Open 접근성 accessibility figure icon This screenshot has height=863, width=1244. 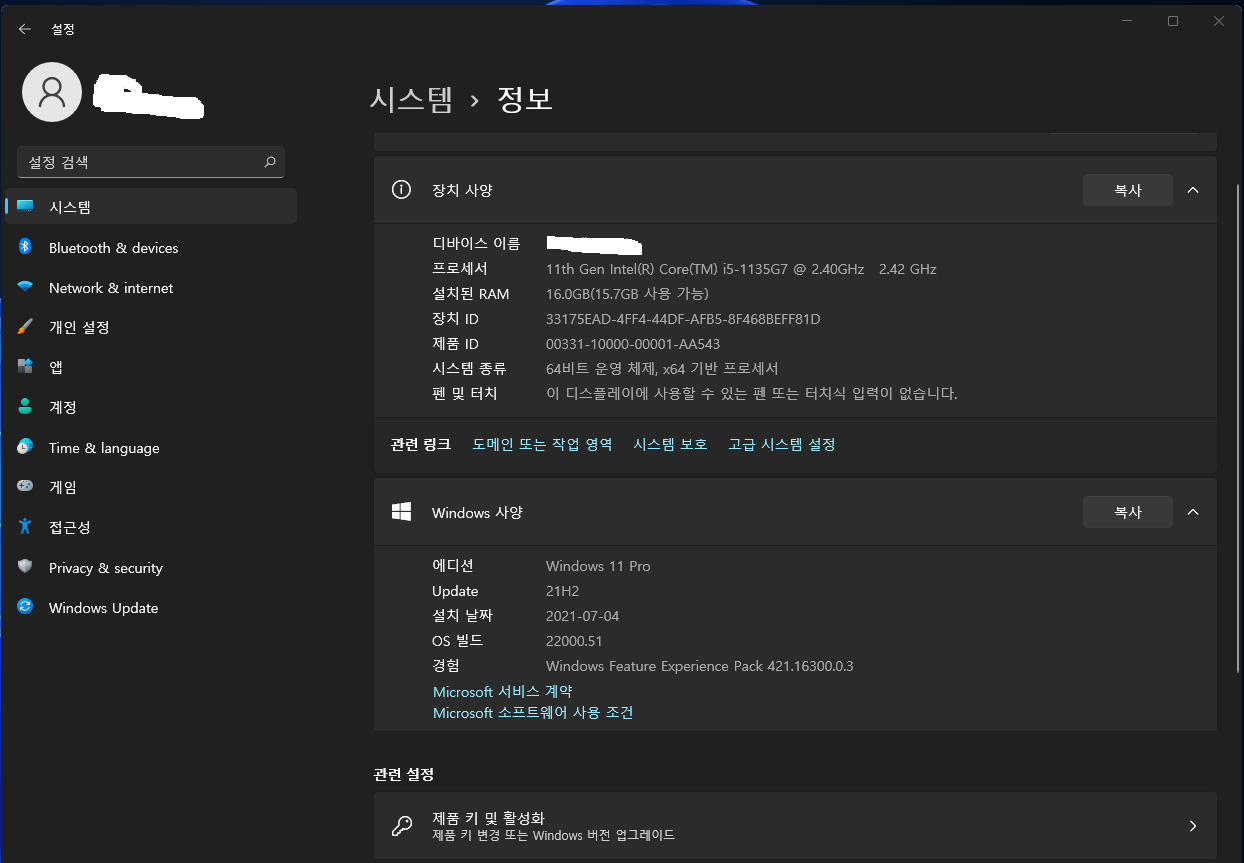pyautogui.click(x=25, y=527)
